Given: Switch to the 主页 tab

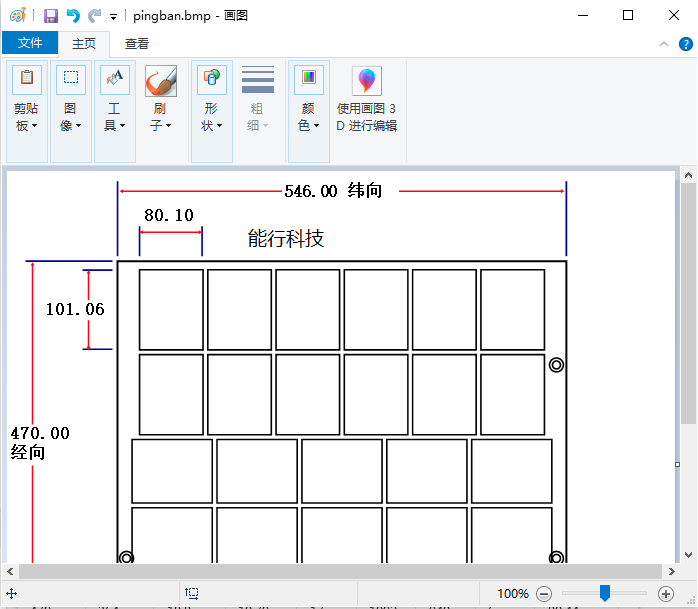Looking at the screenshot, I should (84, 43).
